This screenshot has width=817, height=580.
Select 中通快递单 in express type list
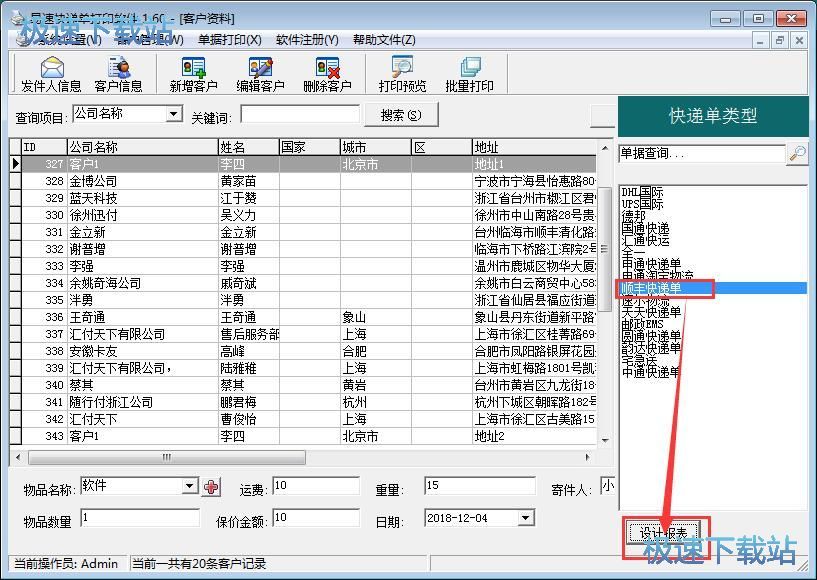tap(651, 372)
